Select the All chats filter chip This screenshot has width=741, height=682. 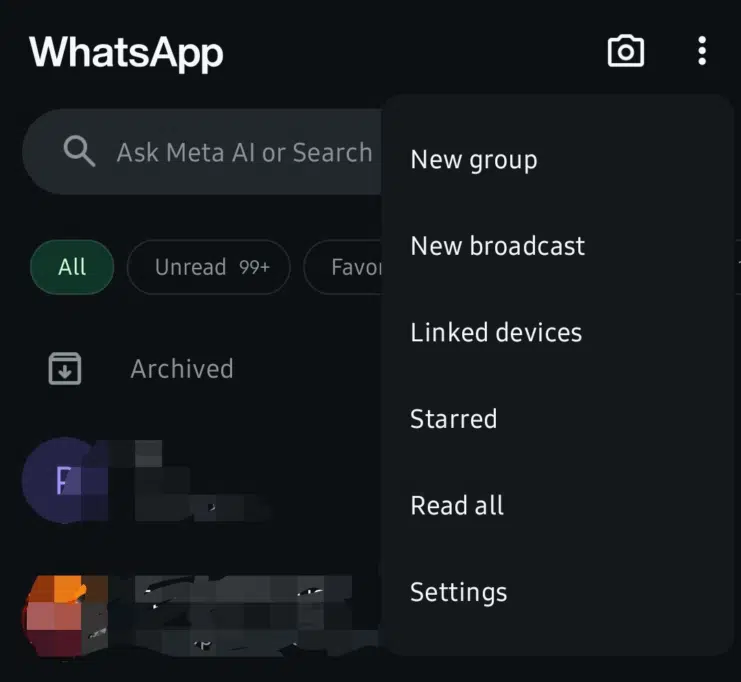click(x=72, y=267)
